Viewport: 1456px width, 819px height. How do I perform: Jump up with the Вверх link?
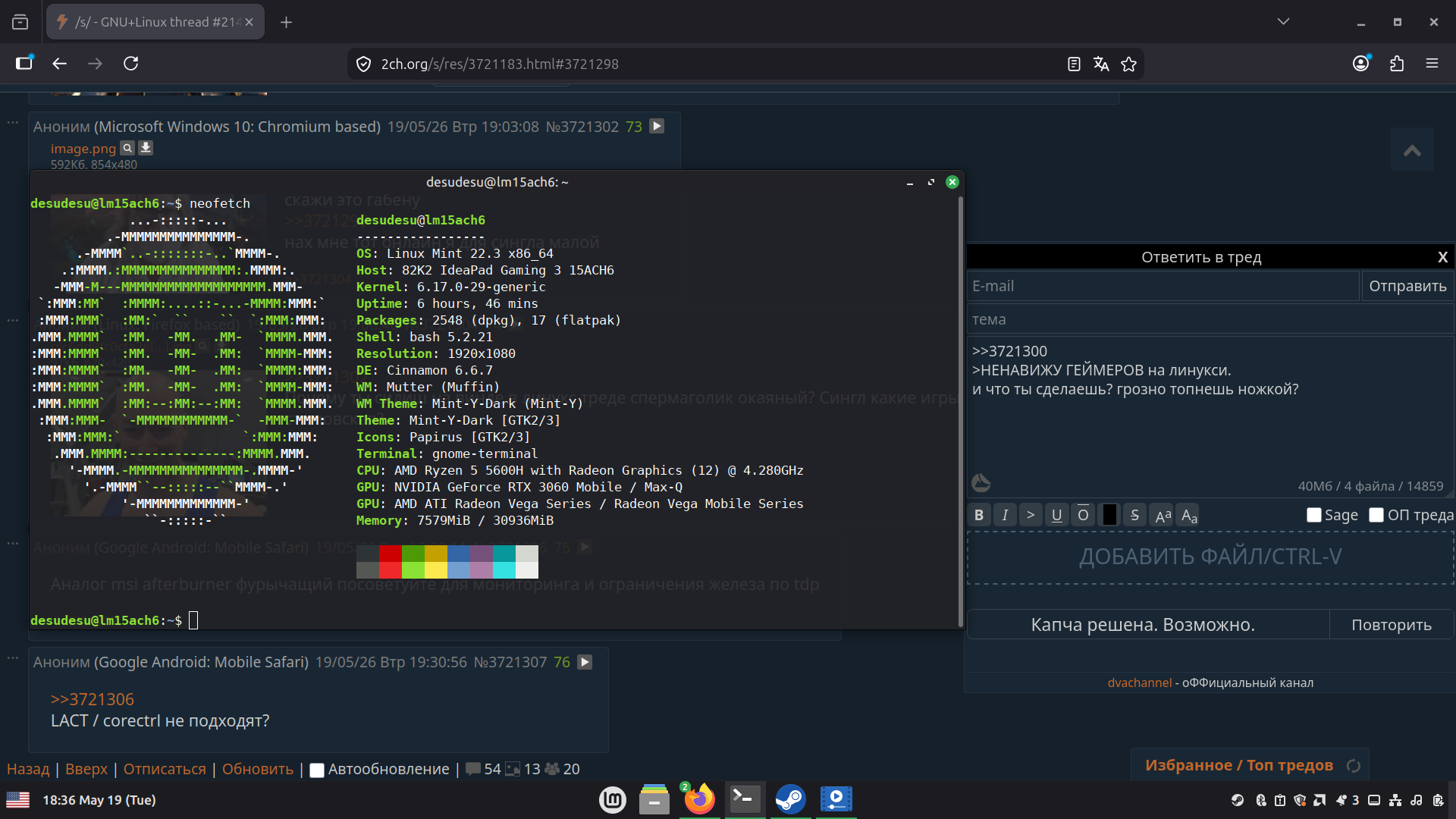86,769
